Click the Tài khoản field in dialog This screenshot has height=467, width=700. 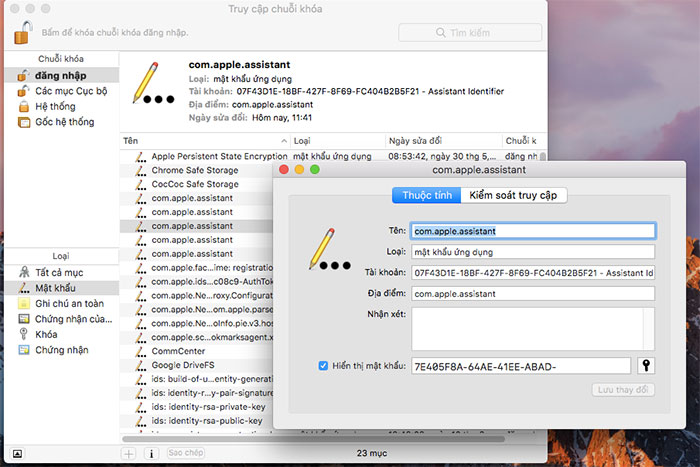point(533,273)
